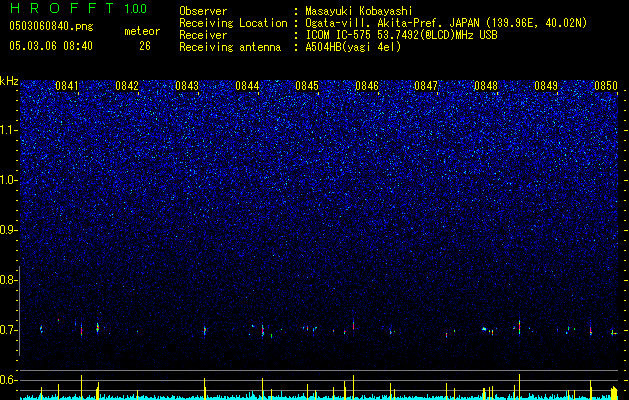Click the Receiving antenna label
Image resolution: width=629 pixels, height=400 pixels.
(x=230, y=47)
